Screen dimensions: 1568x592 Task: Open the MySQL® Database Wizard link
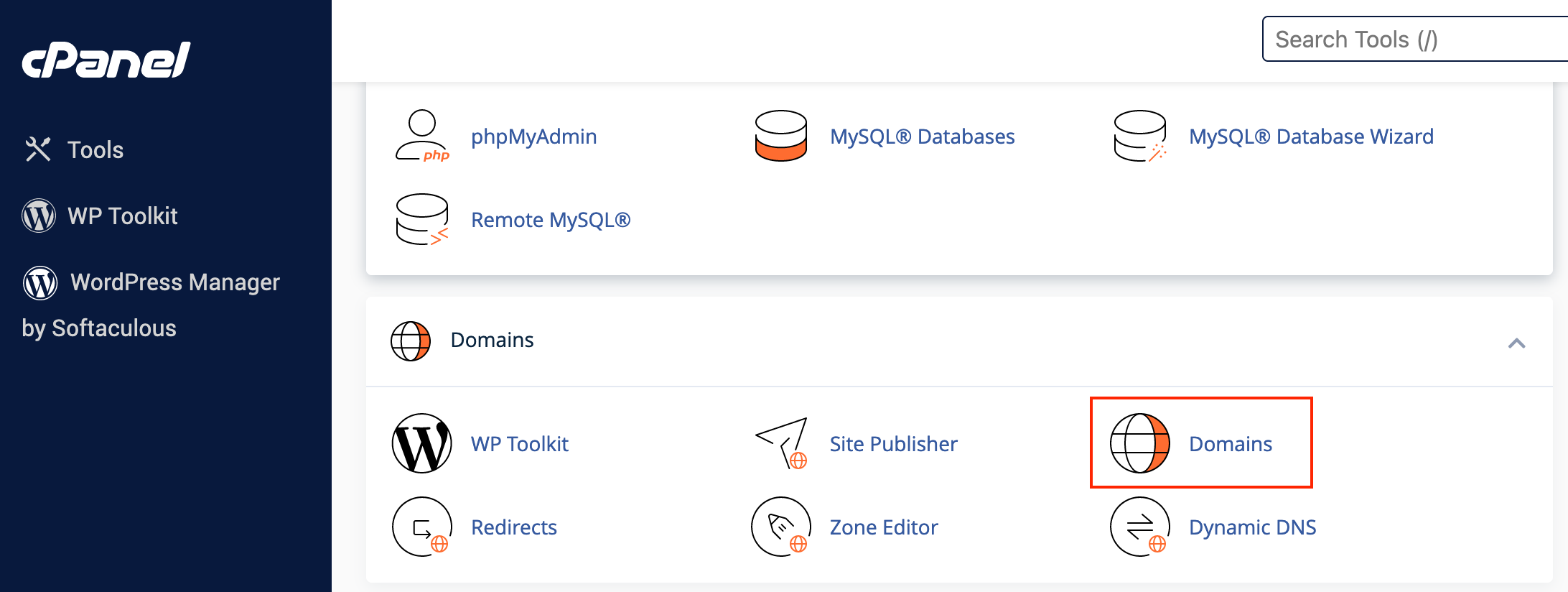pos(1311,137)
